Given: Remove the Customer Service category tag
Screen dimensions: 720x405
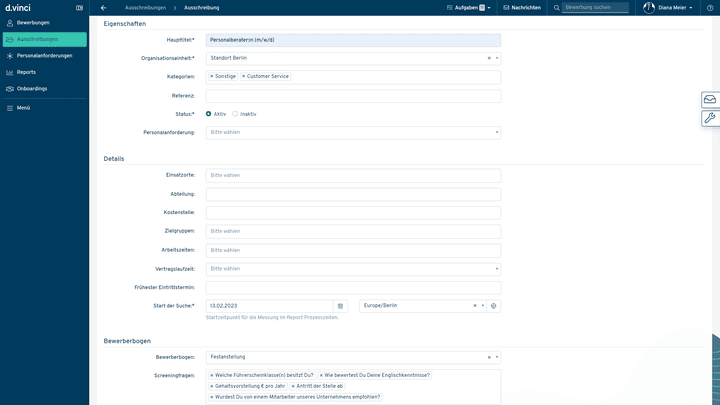Looking at the screenshot, I should coord(243,76).
